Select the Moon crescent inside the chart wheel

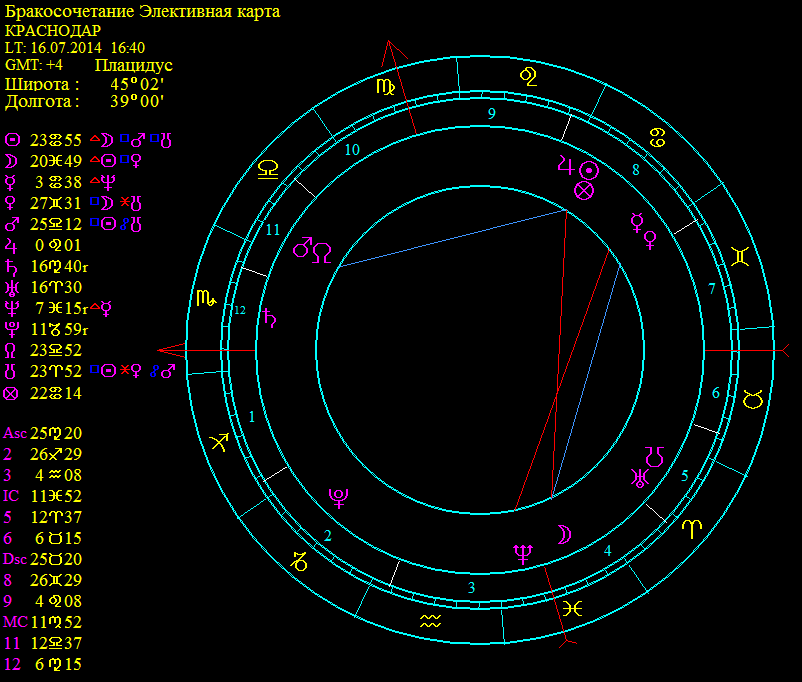coord(564,535)
